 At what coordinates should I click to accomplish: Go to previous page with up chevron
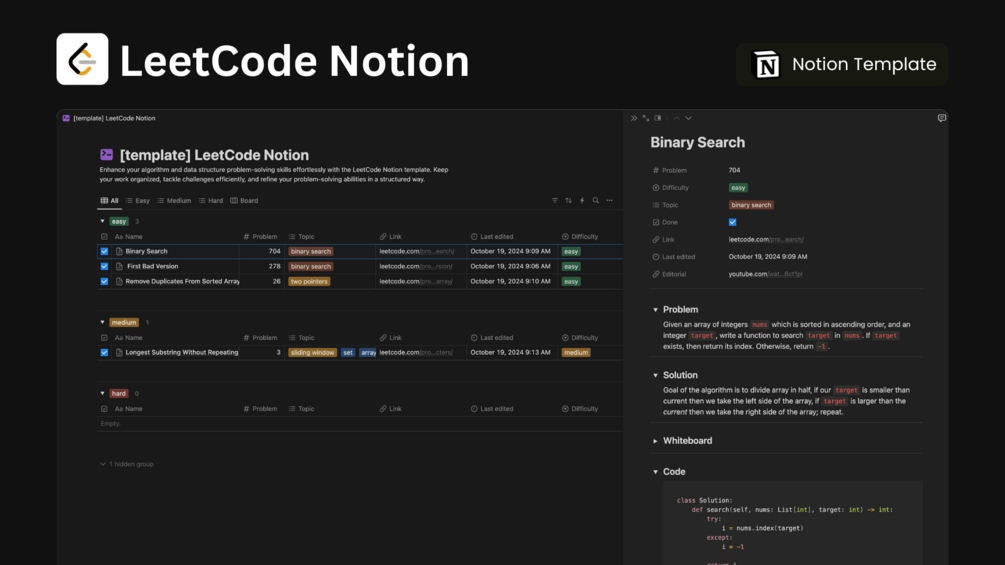pyautogui.click(x=676, y=119)
